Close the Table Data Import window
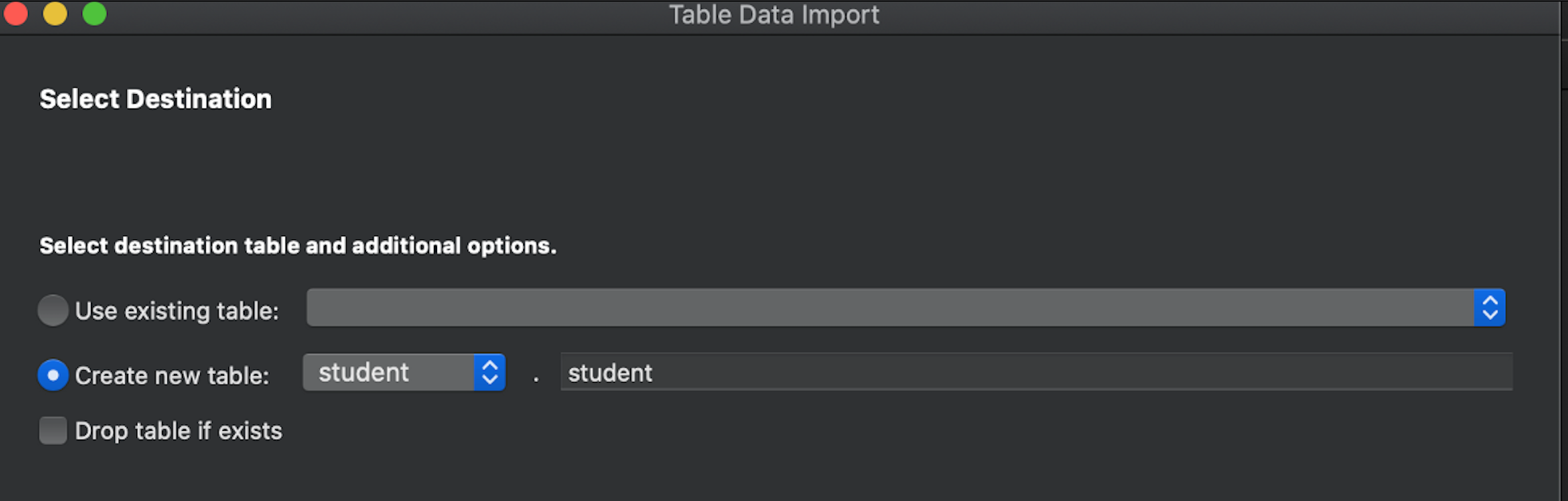This screenshot has height=501, width=1568. (x=15, y=14)
